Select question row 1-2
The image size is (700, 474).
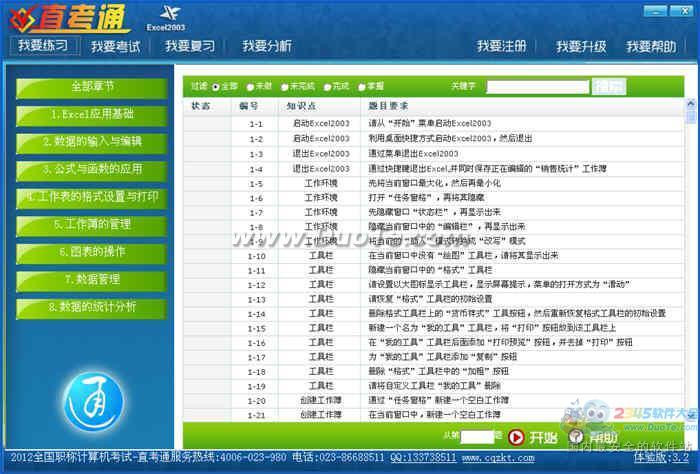point(433,139)
